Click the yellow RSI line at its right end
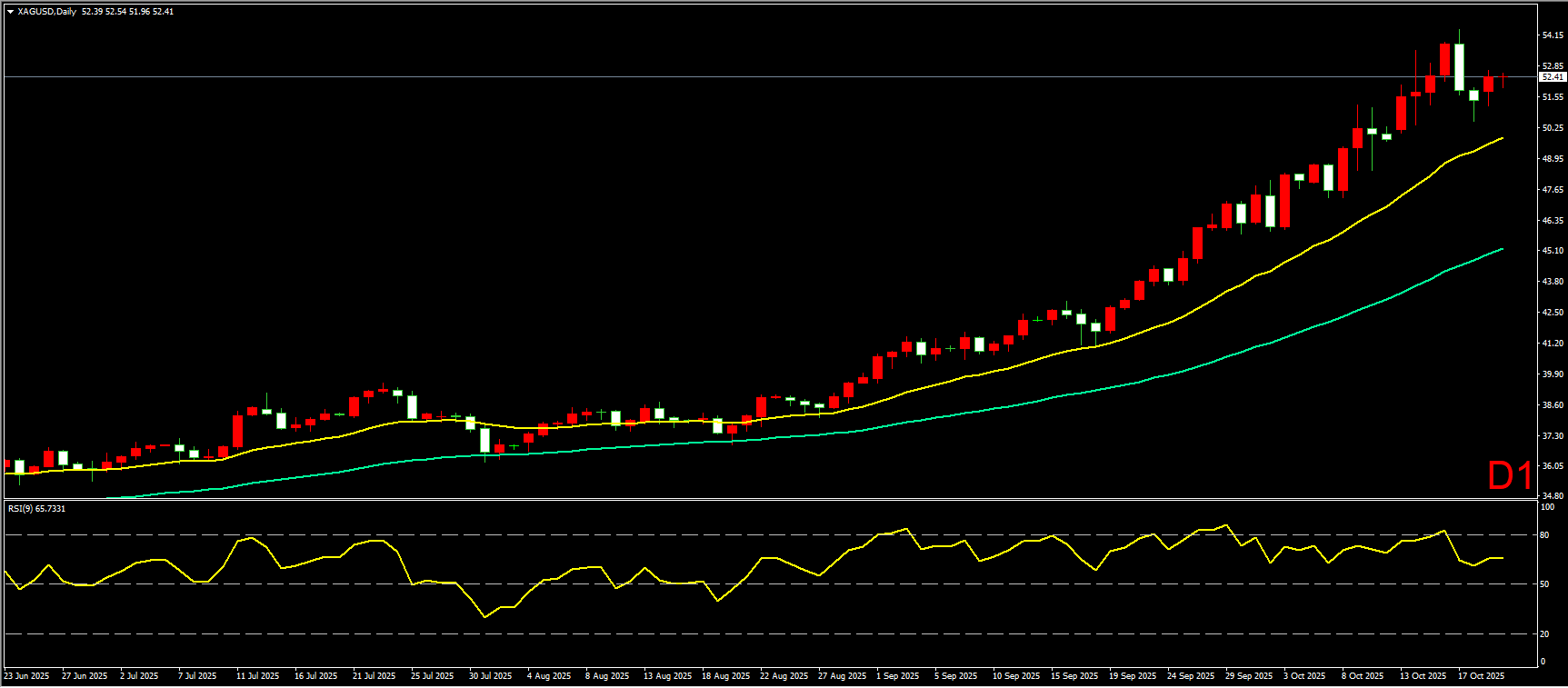This screenshot has height=688, width=1568. [1500, 558]
